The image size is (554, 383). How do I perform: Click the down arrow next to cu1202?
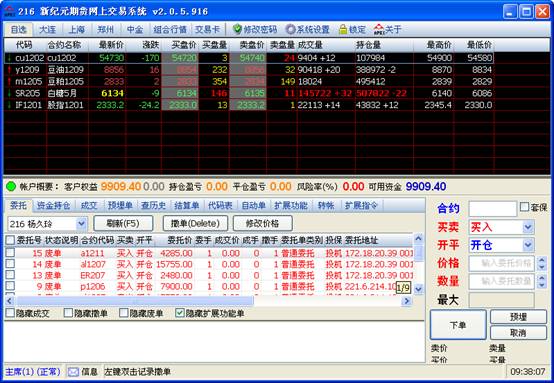point(10,58)
